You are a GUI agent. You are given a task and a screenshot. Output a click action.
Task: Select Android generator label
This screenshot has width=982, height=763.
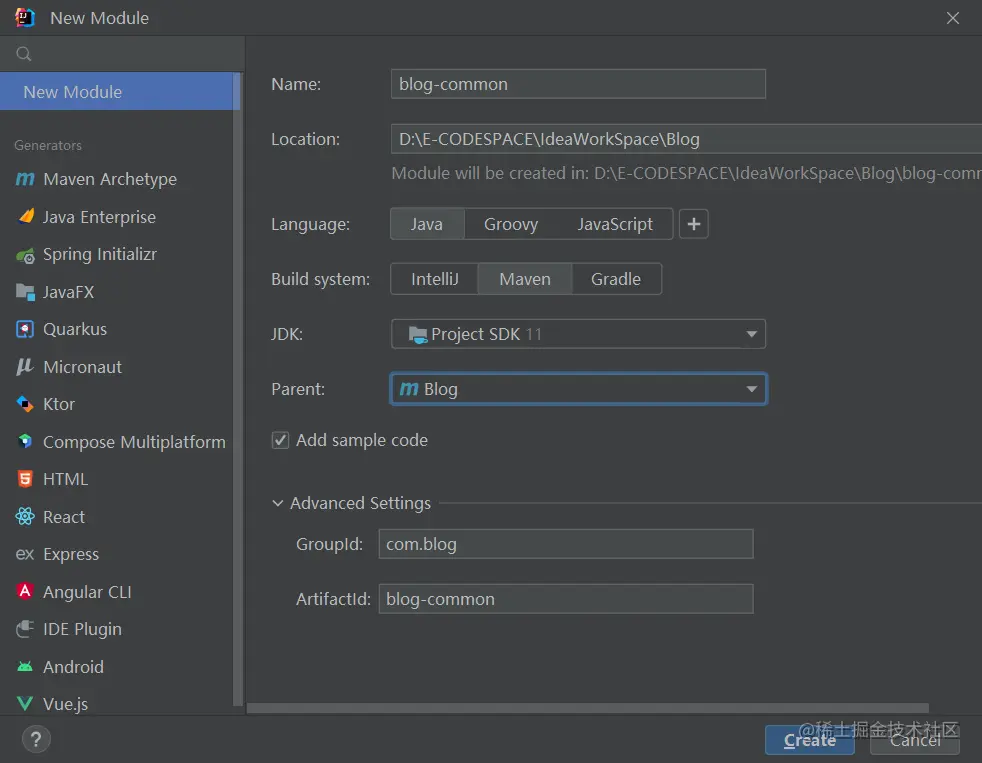[x=73, y=667]
